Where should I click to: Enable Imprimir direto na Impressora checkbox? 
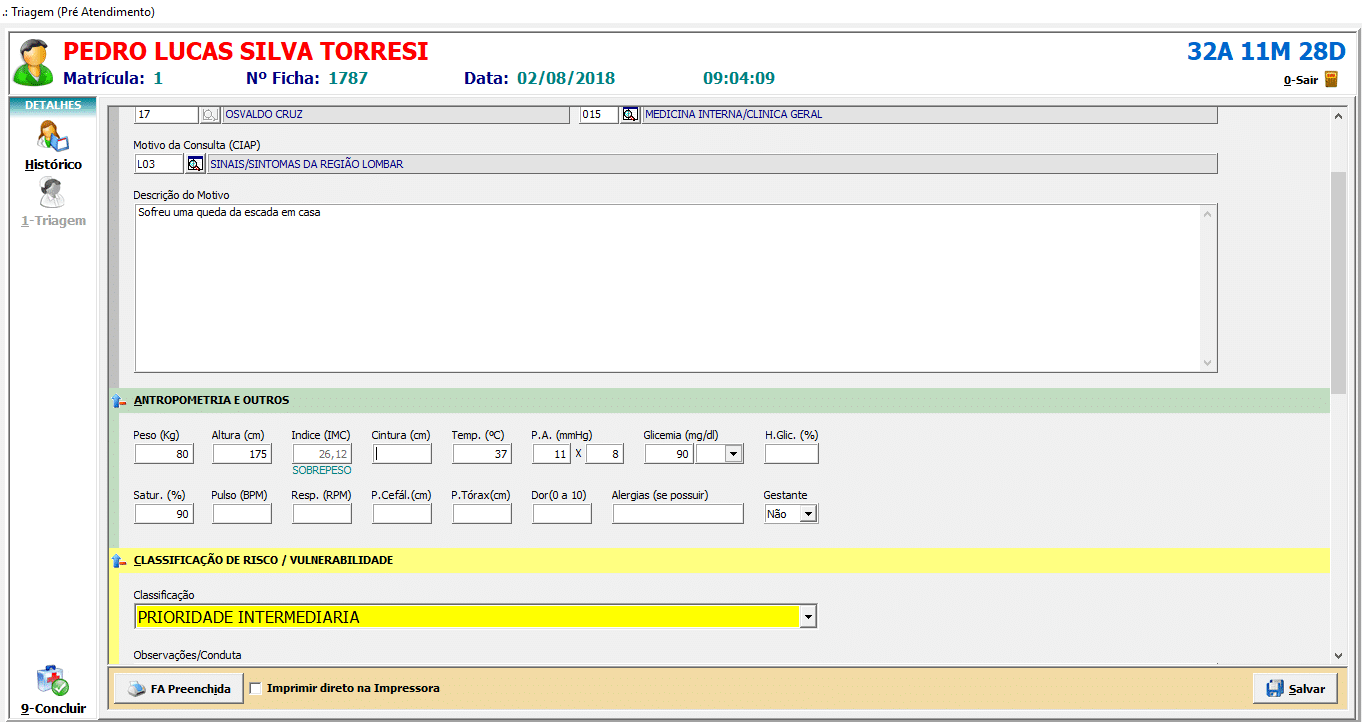[x=256, y=688]
